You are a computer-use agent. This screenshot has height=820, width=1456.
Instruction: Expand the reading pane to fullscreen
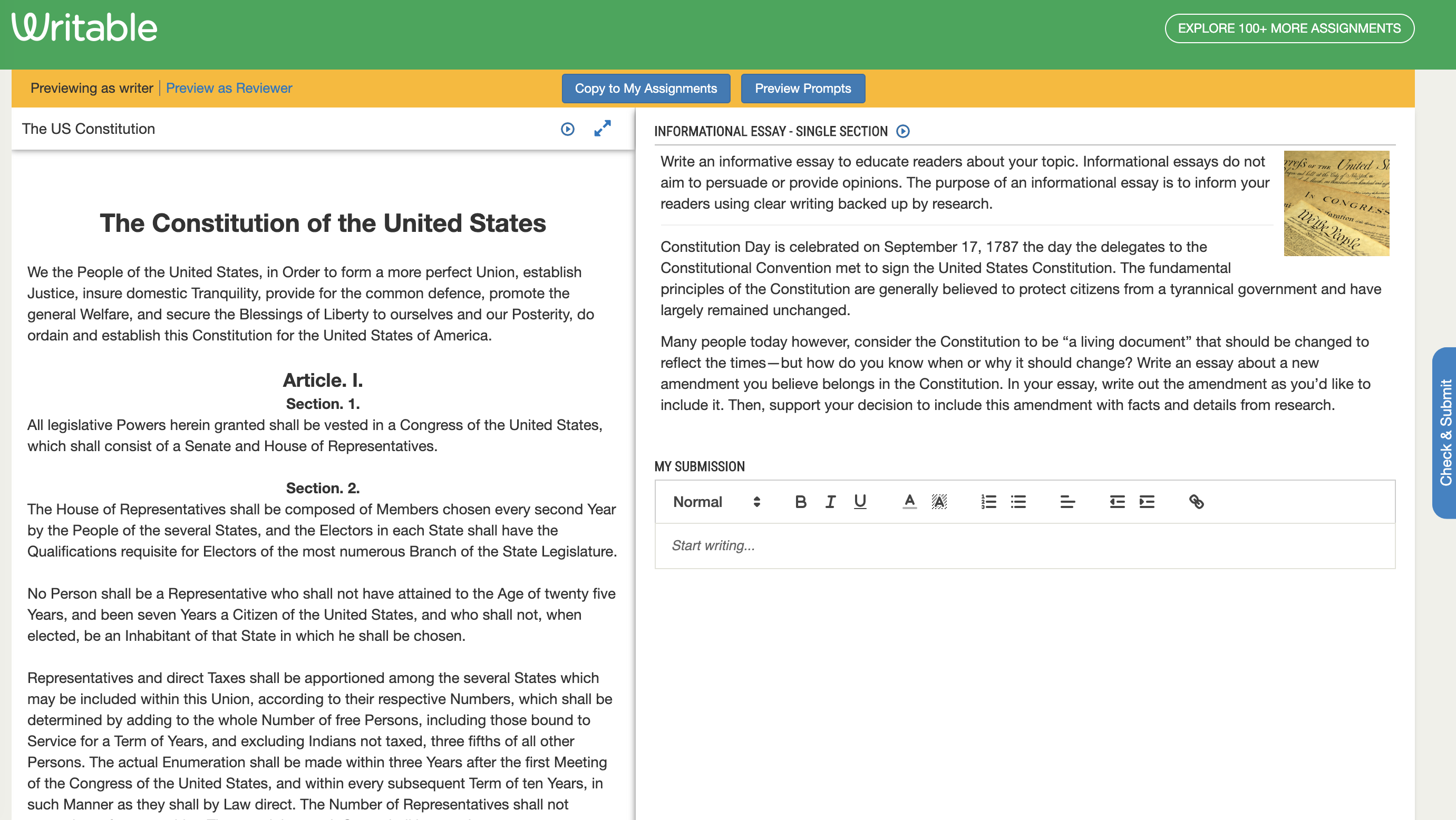click(x=603, y=128)
